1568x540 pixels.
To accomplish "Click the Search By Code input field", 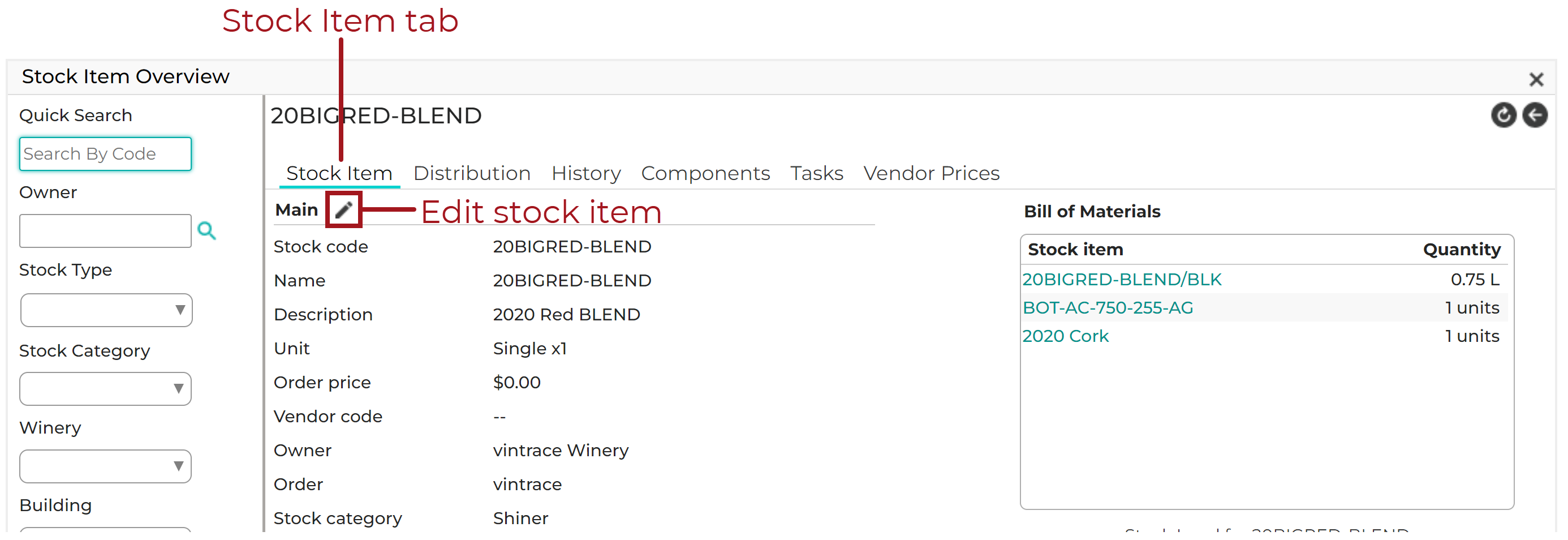I will pos(105,153).
